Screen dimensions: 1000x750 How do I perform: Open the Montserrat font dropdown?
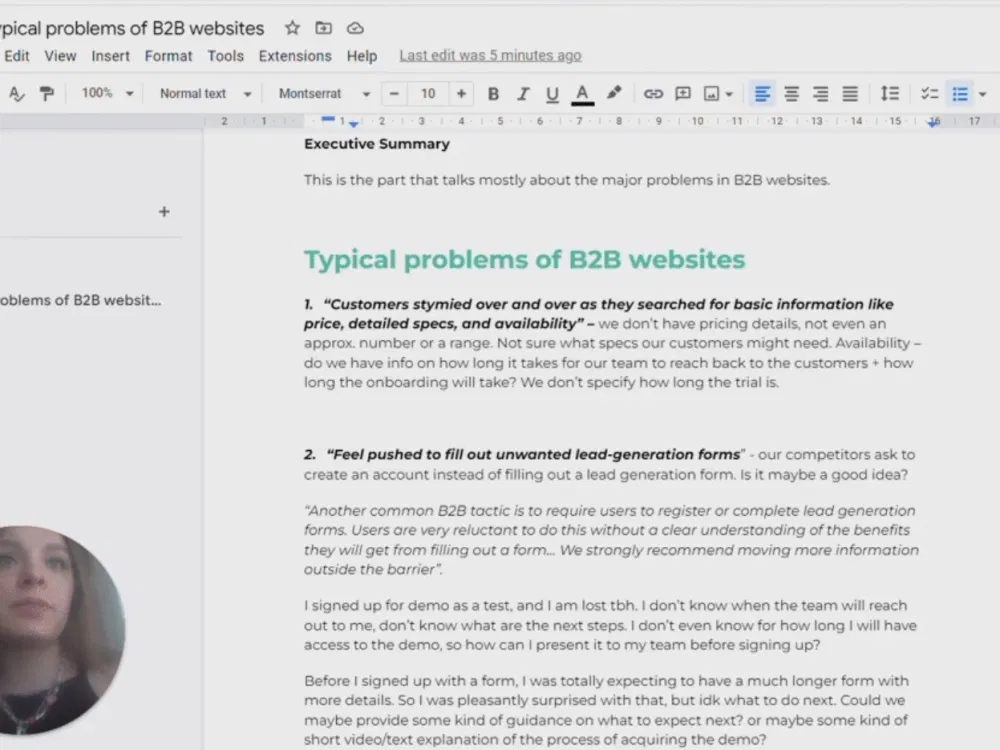(325, 94)
